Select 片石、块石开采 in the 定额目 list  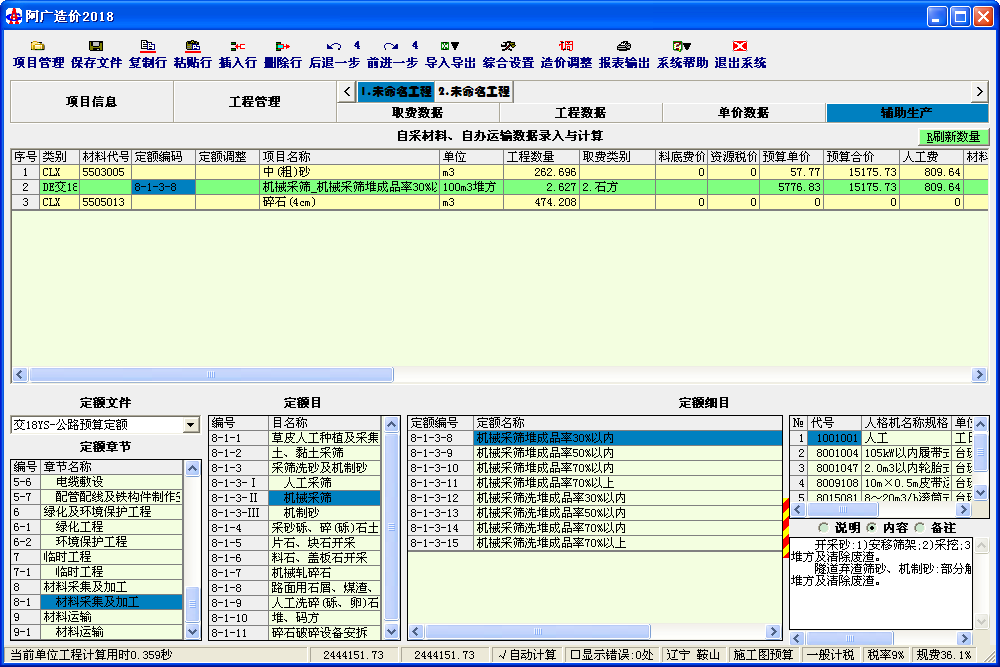(x=295, y=543)
